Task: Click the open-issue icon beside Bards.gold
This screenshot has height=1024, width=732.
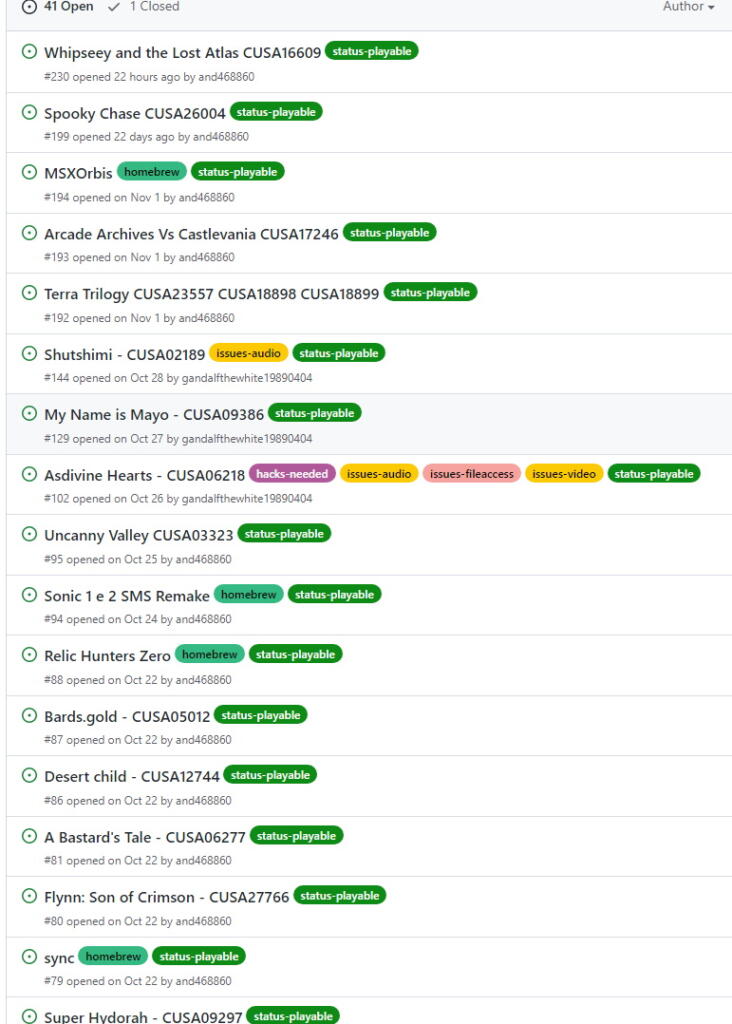Action: tap(29, 716)
